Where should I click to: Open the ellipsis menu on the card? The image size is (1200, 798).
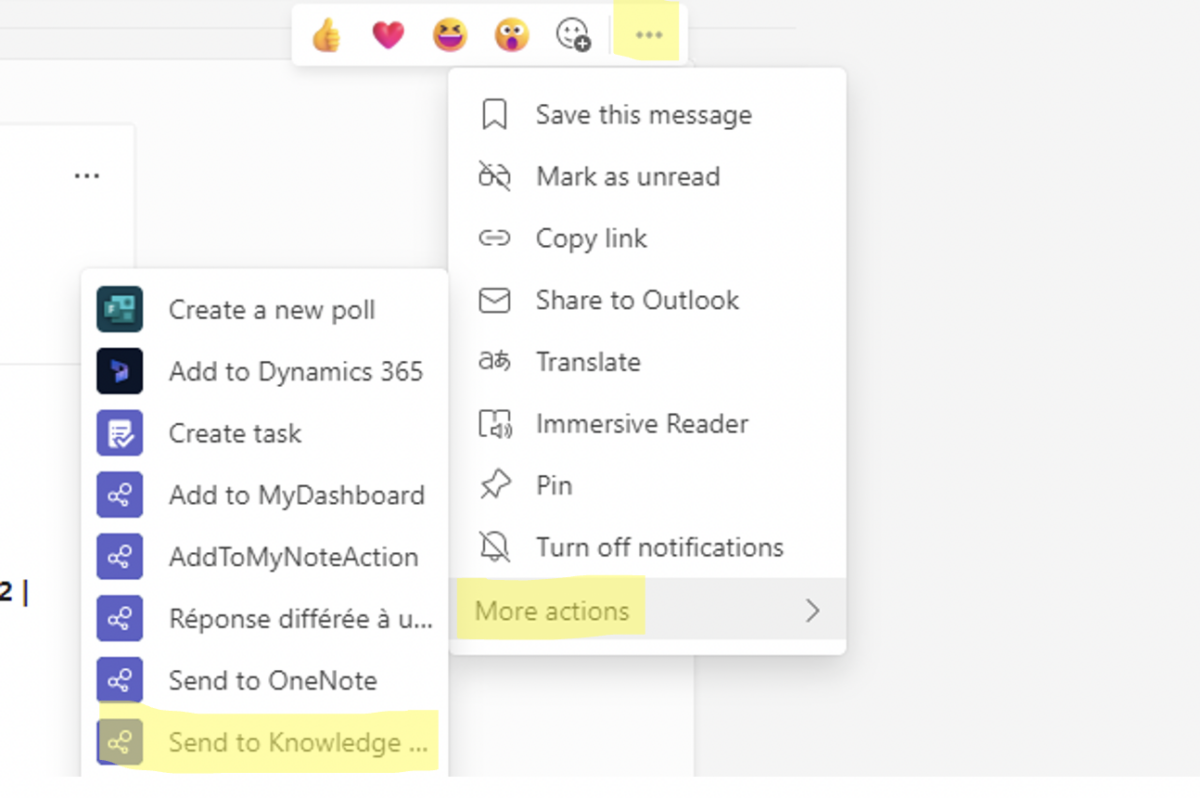[87, 176]
